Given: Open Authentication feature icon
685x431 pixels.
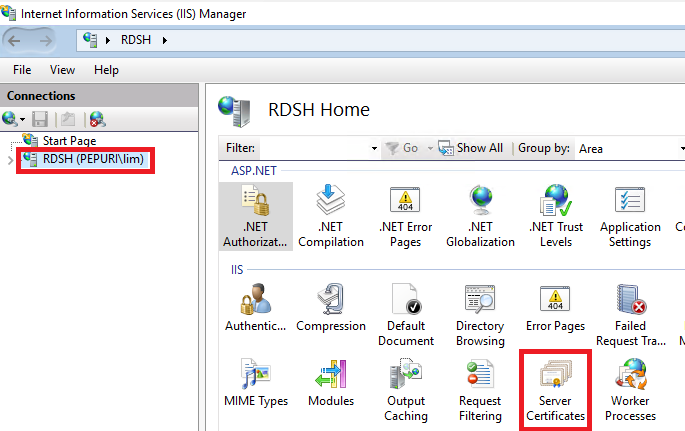Looking at the screenshot, I should point(256,308).
